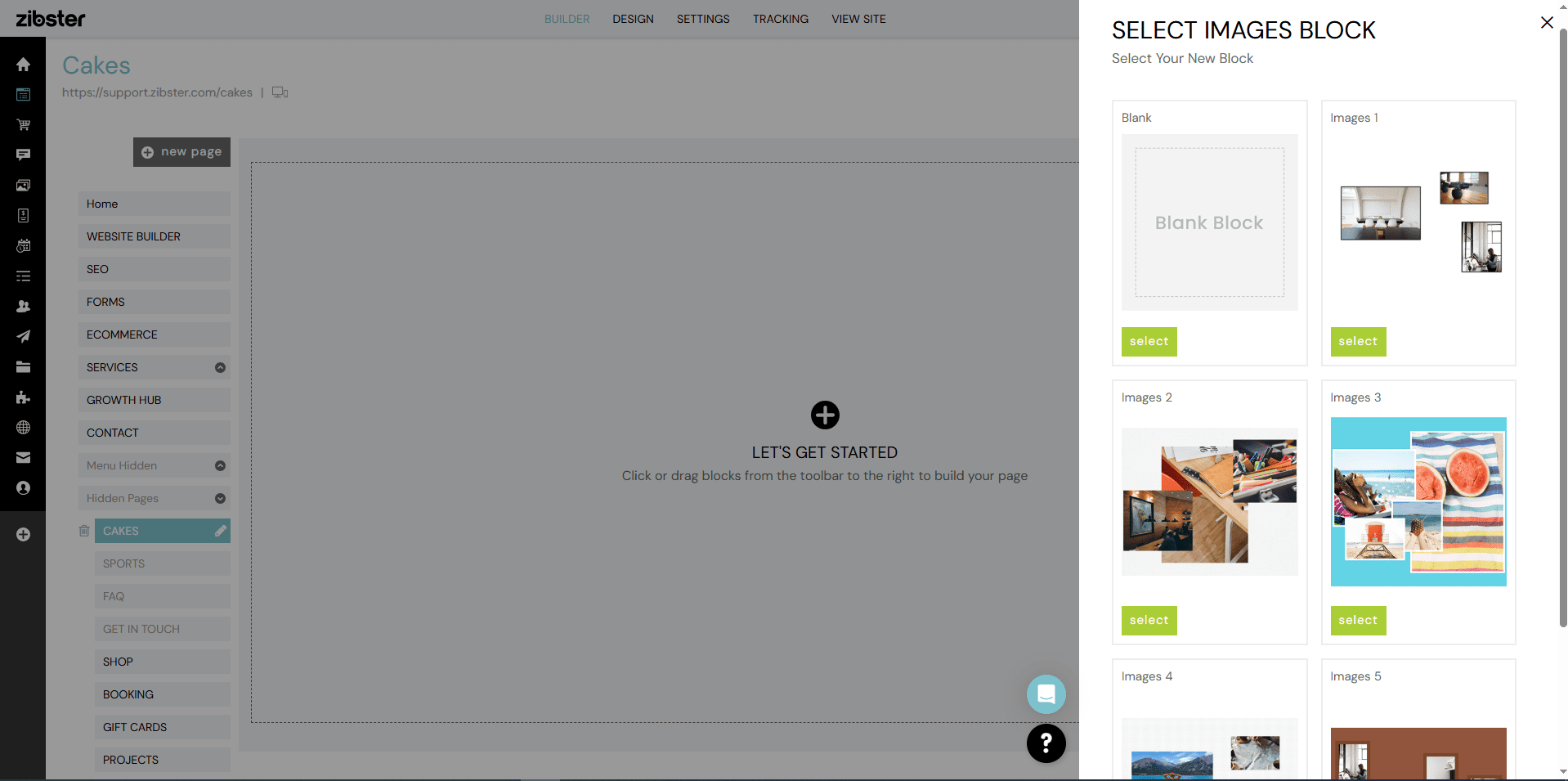The height and width of the screenshot is (781, 1568).
Task: Expand the SERVICES page submenu arrow
Action: 220,367
